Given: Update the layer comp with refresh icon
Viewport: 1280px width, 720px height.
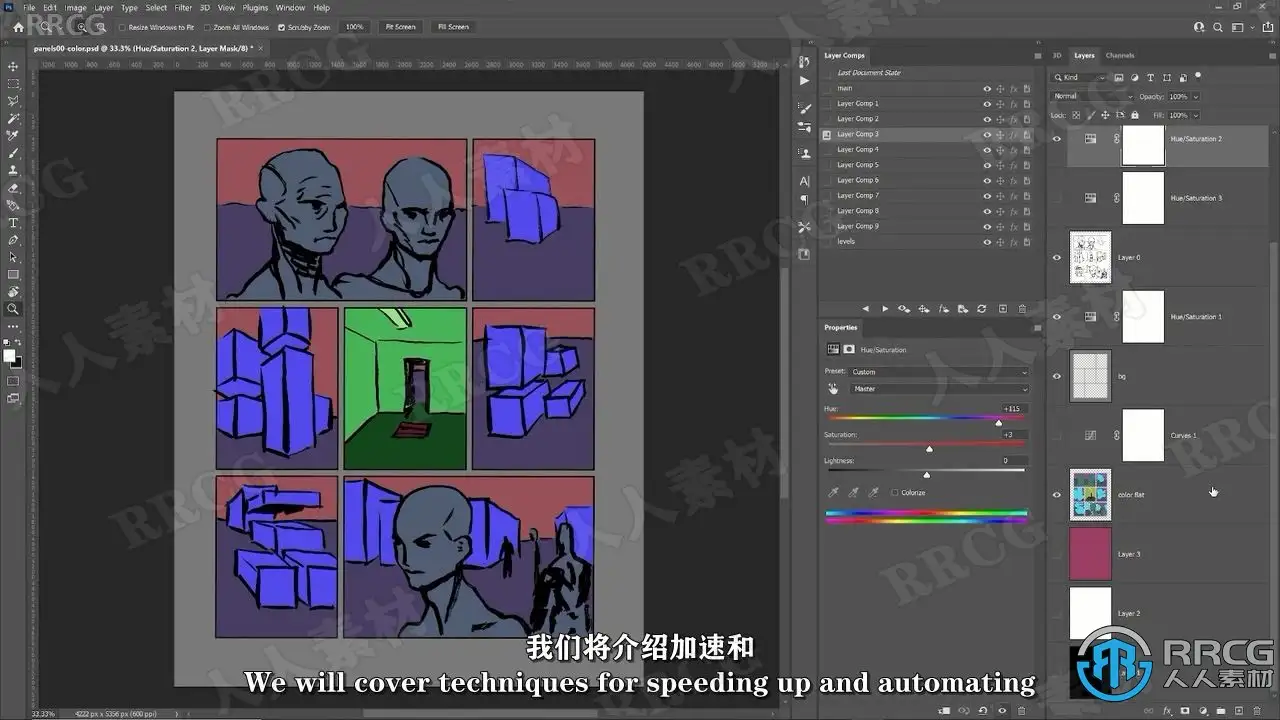Looking at the screenshot, I should [981, 309].
